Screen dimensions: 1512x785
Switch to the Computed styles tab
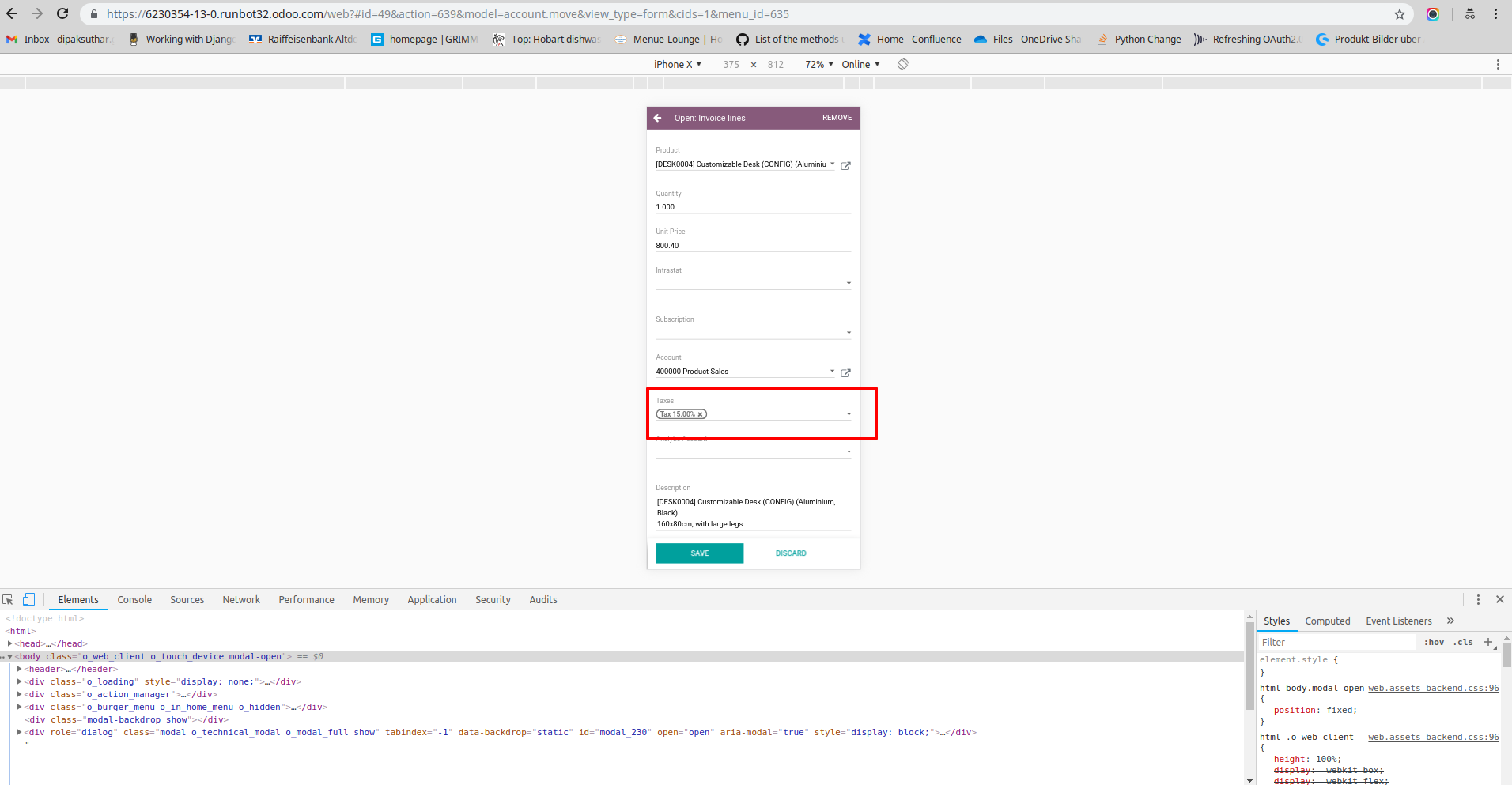(x=1327, y=621)
